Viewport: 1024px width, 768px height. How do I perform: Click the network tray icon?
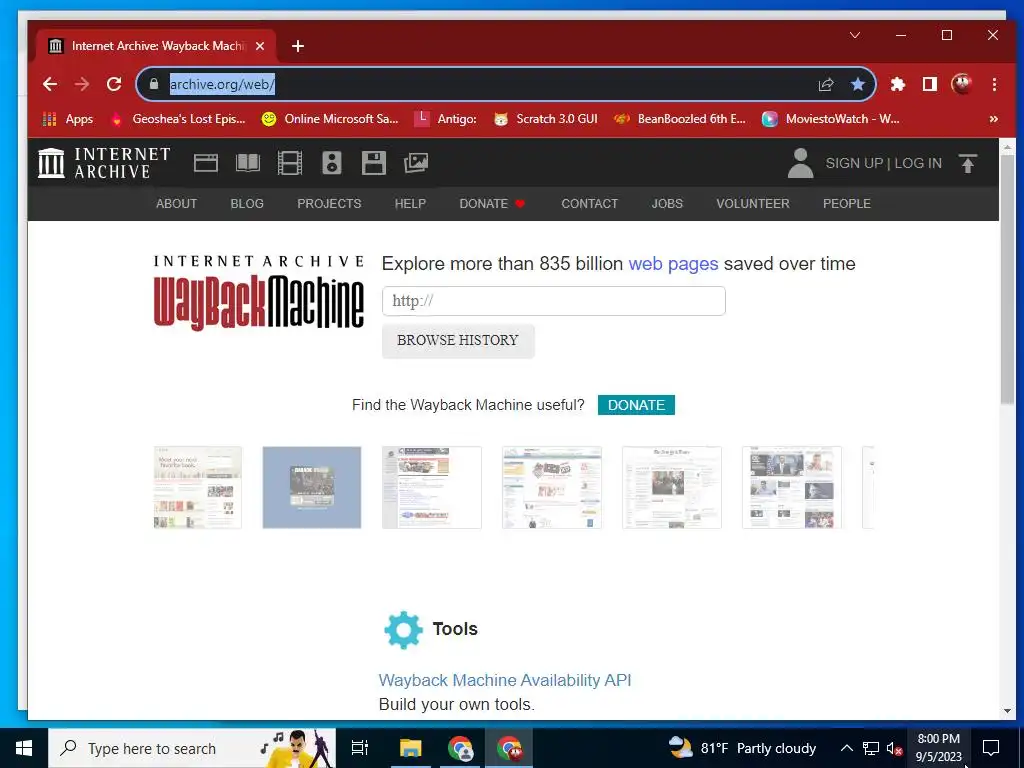(x=871, y=748)
